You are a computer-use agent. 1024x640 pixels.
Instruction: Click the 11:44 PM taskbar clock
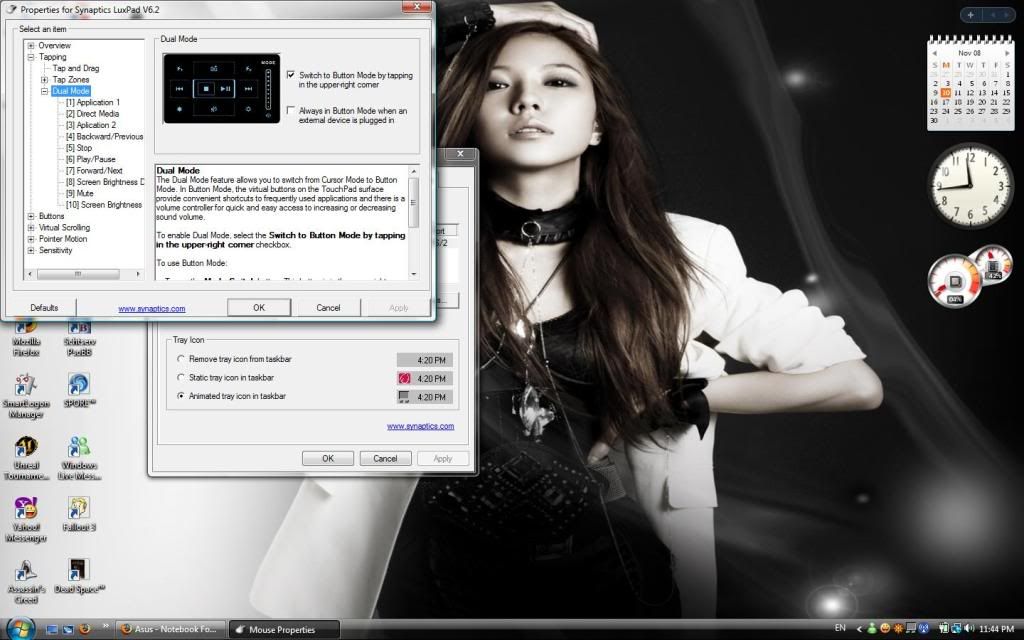coord(996,629)
